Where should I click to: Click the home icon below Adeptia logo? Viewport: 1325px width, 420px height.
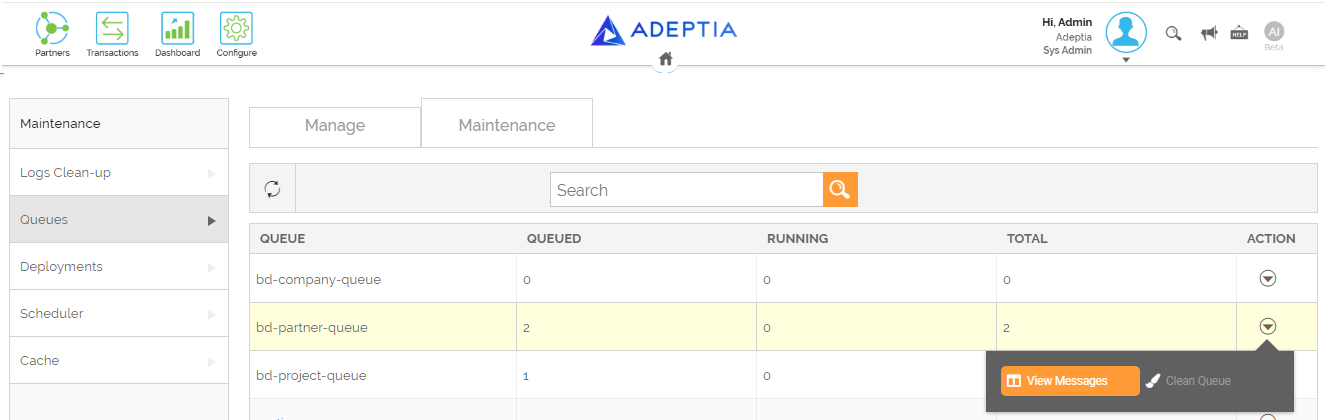(666, 59)
